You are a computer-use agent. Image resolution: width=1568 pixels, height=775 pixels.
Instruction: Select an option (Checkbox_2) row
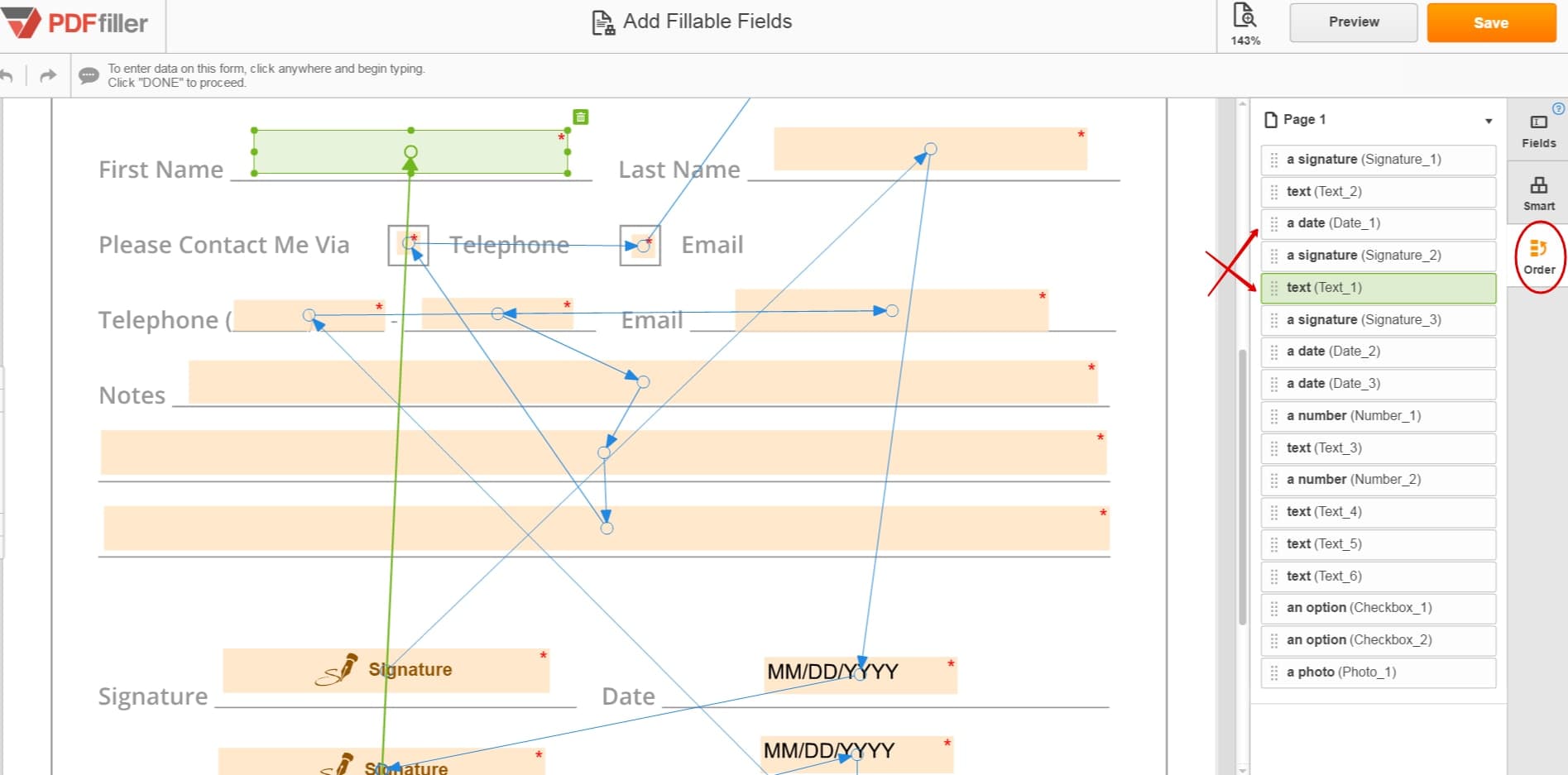click(x=1379, y=640)
